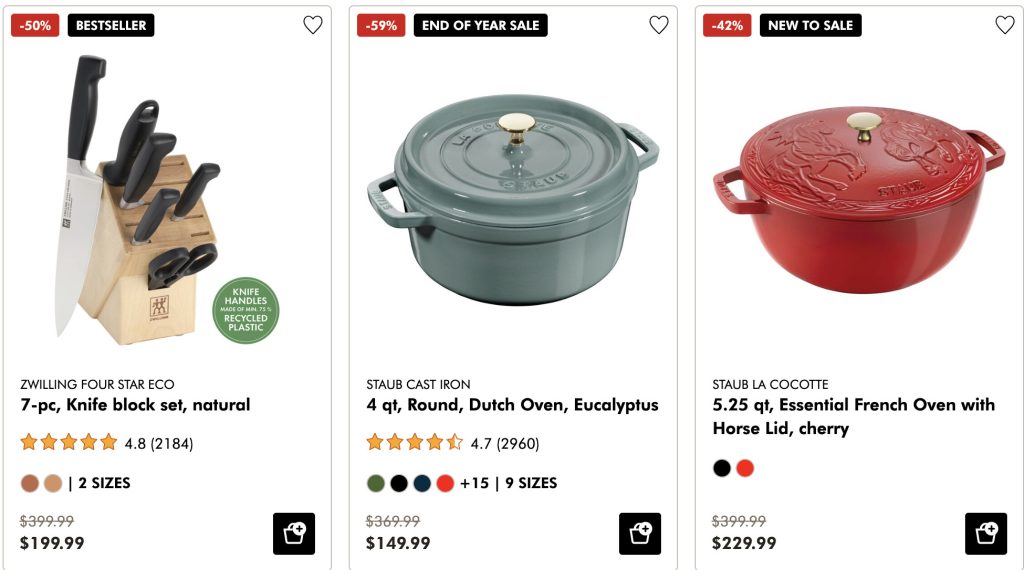Pick black color swatch for French Oven
This screenshot has width=1024, height=570.
click(722, 468)
